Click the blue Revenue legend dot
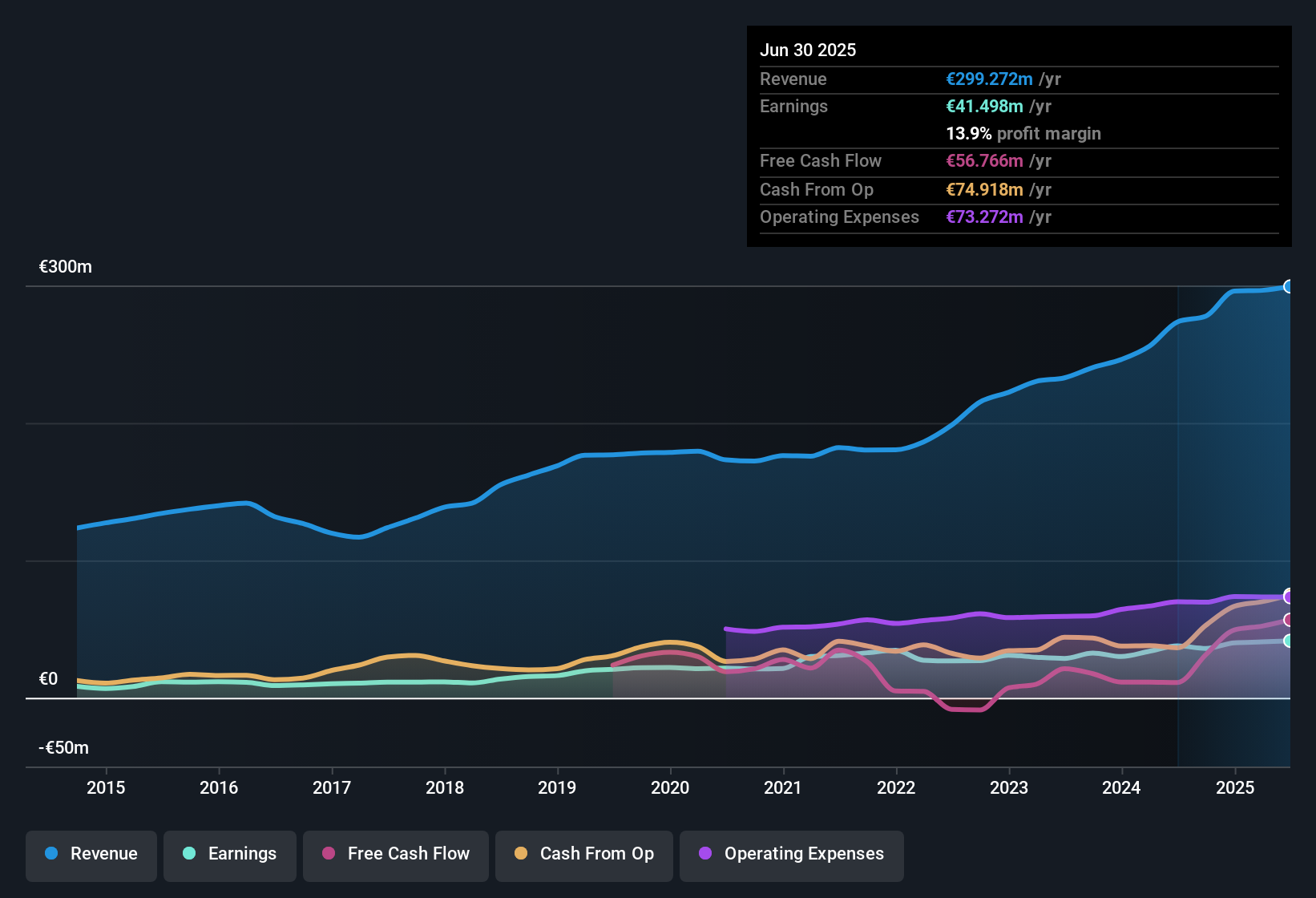This screenshot has width=1316, height=898. coord(51,853)
